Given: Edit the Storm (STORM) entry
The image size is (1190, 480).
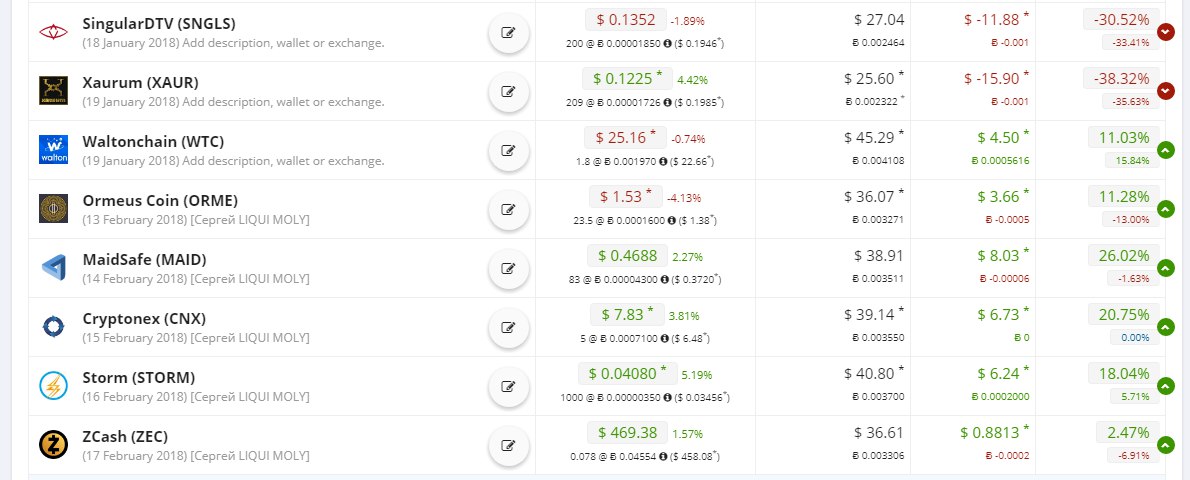Looking at the screenshot, I should coord(508,387).
